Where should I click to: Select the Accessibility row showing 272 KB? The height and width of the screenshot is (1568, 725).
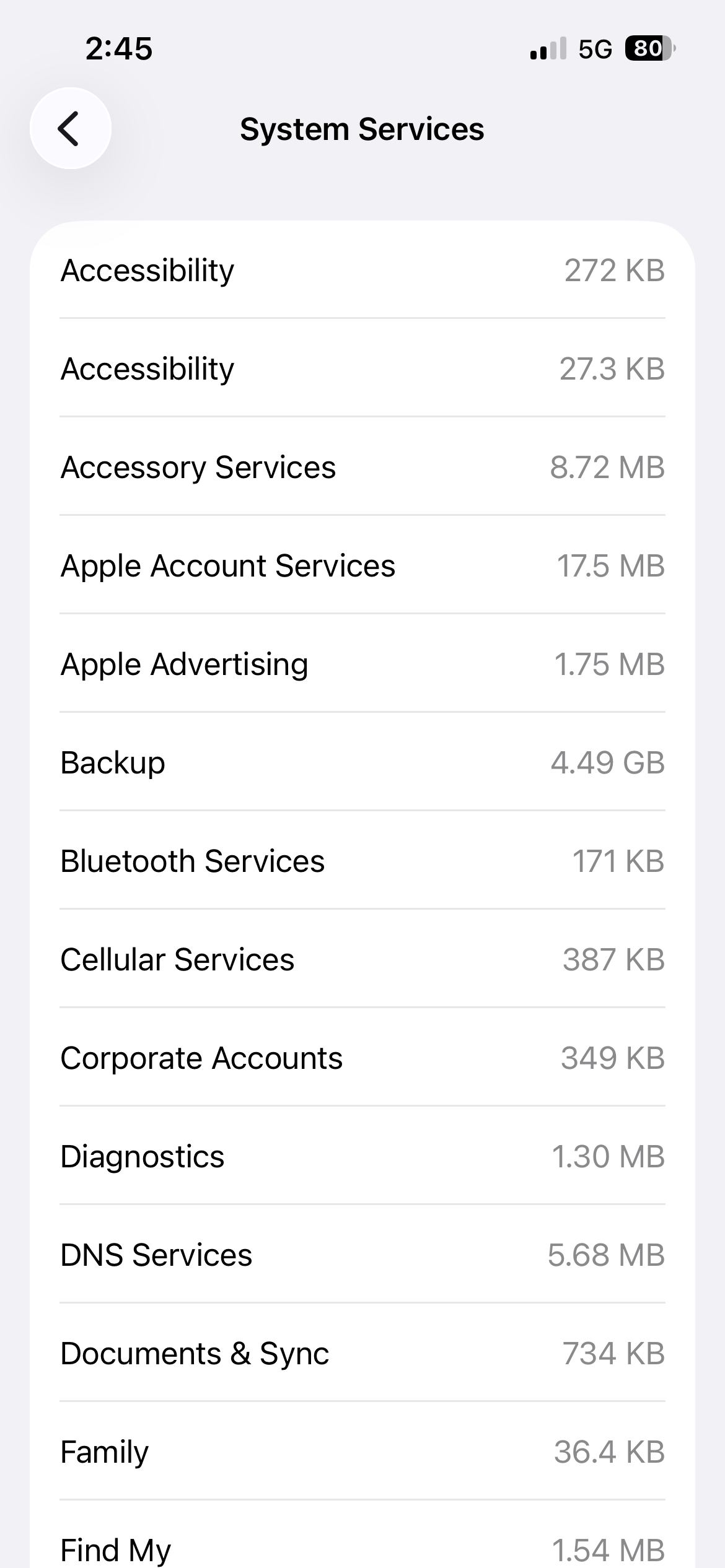(x=362, y=270)
